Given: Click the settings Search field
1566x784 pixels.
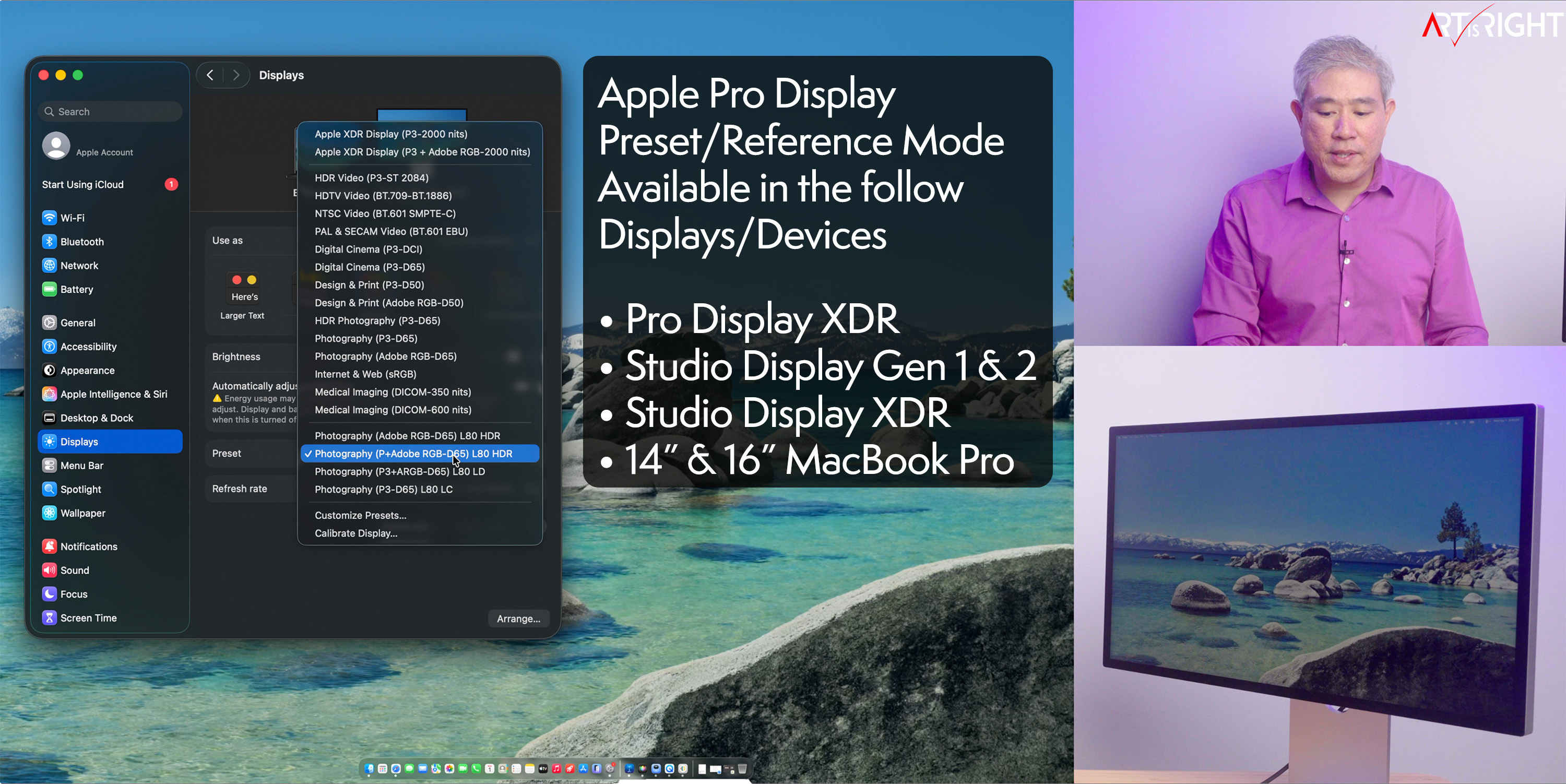Looking at the screenshot, I should pos(110,112).
